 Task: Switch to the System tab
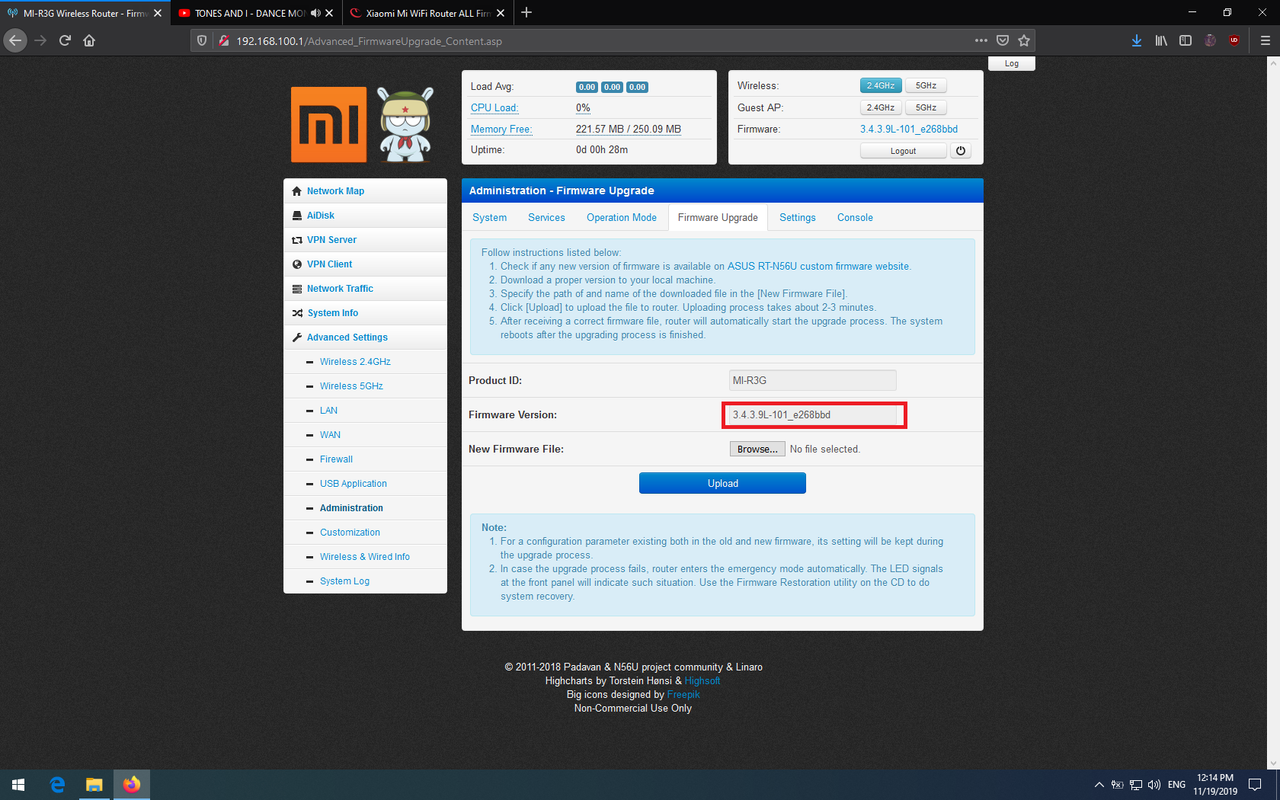click(x=489, y=217)
